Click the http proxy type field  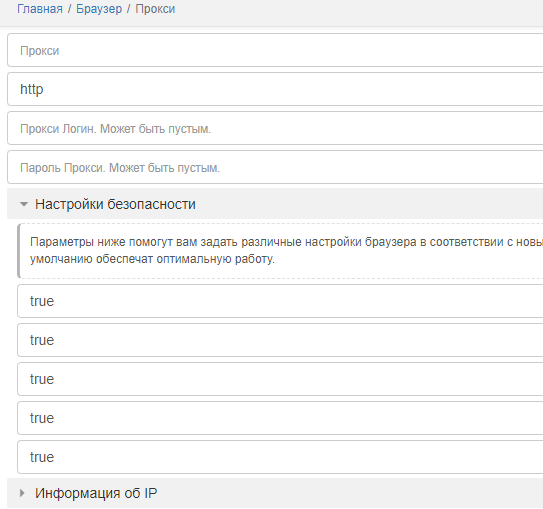[275, 89]
